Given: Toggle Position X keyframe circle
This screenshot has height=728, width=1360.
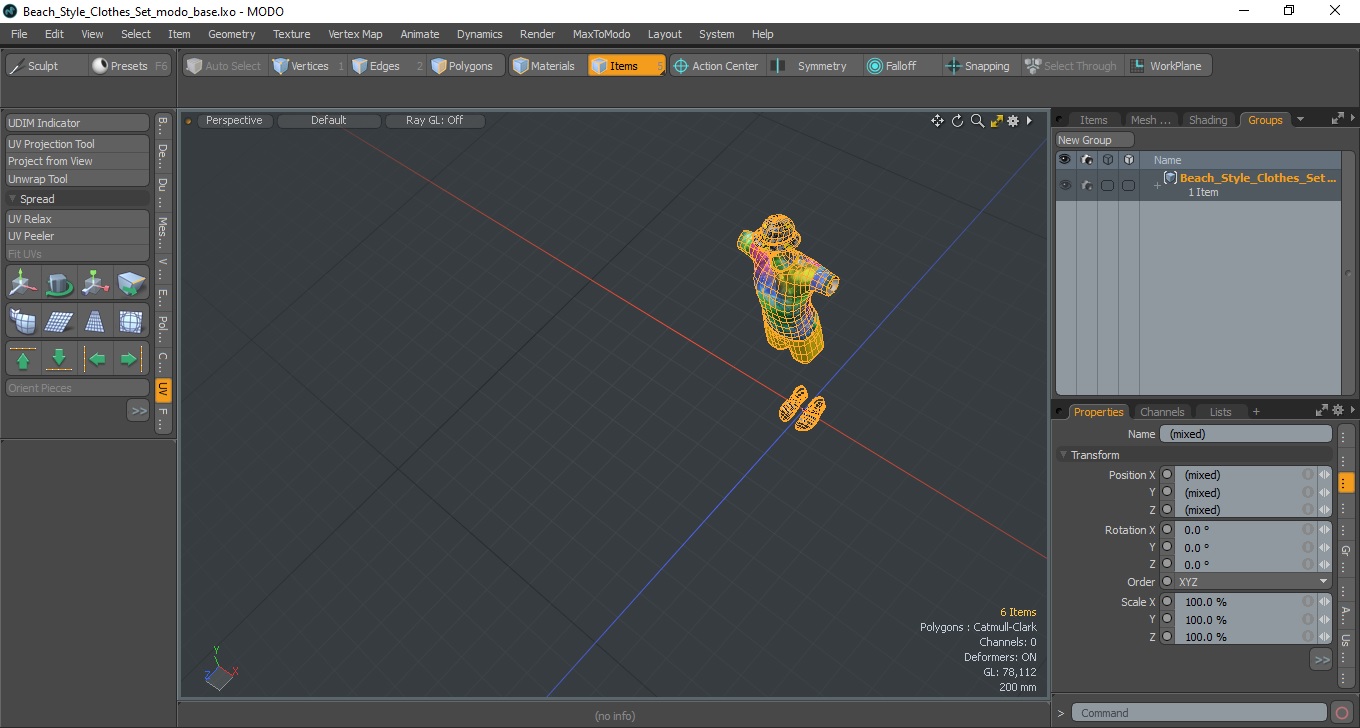Looking at the screenshot, I should [1167, 475].
